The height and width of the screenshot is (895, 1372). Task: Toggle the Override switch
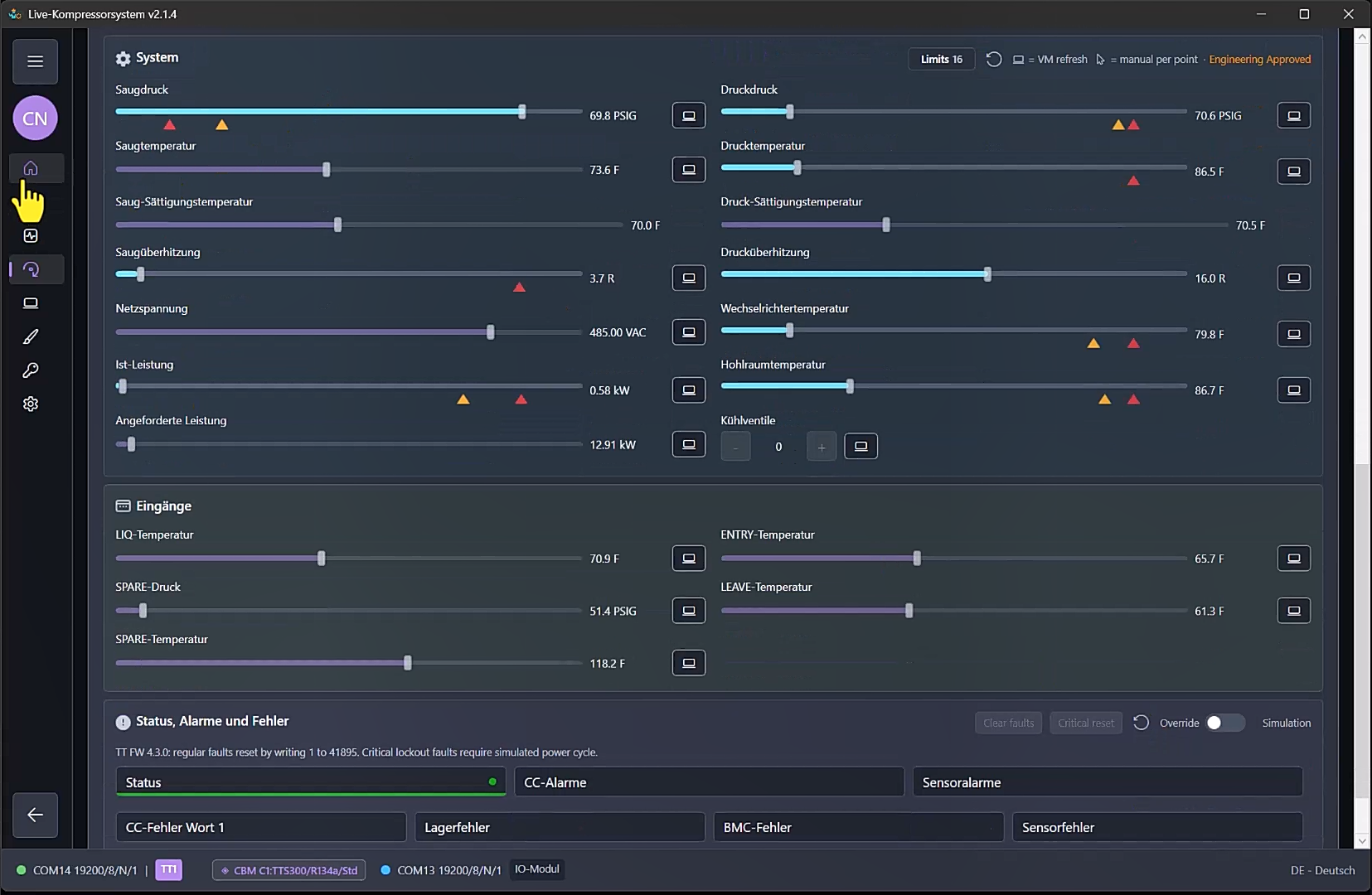[1225, 723]
